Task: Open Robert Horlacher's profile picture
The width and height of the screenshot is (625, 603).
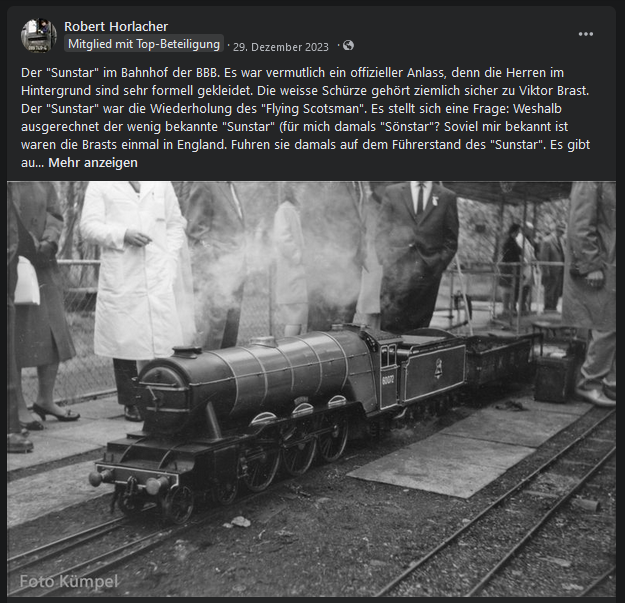Action: [x=39, y=35]
